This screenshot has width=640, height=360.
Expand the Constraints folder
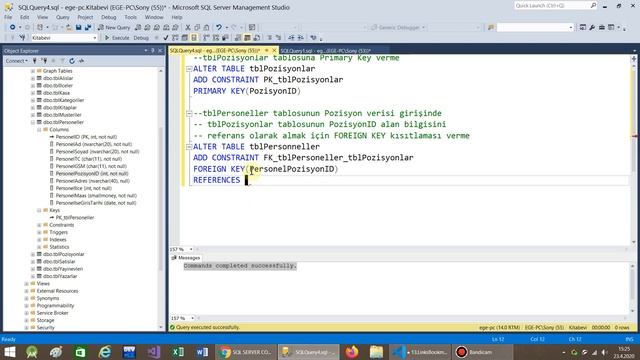40,225
